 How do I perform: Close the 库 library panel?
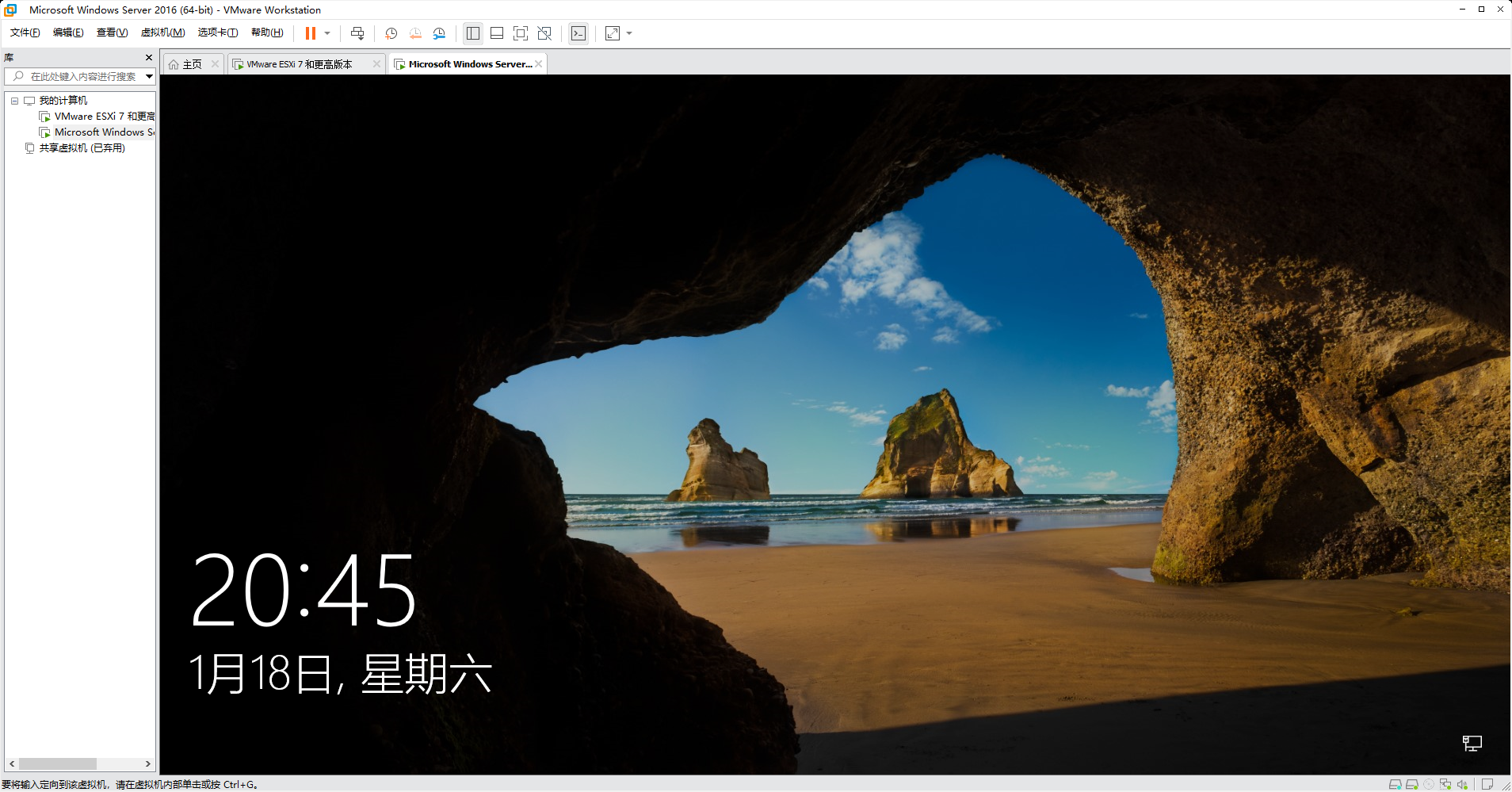coord(149,58)
